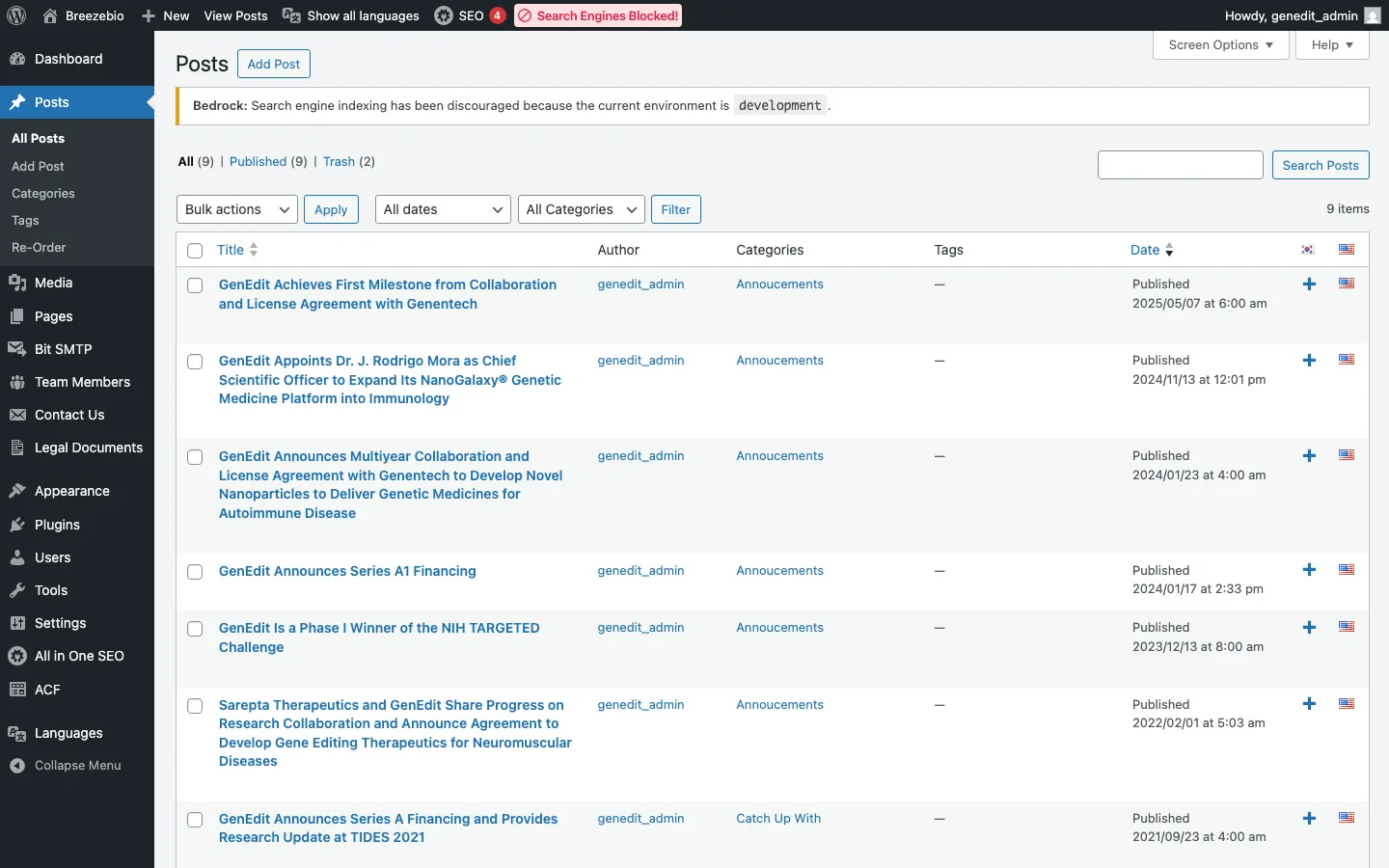Open the Bulk actions dropdown
Image resolution: width=1389 pixels, height=868 pixels.
pos(237,209)
